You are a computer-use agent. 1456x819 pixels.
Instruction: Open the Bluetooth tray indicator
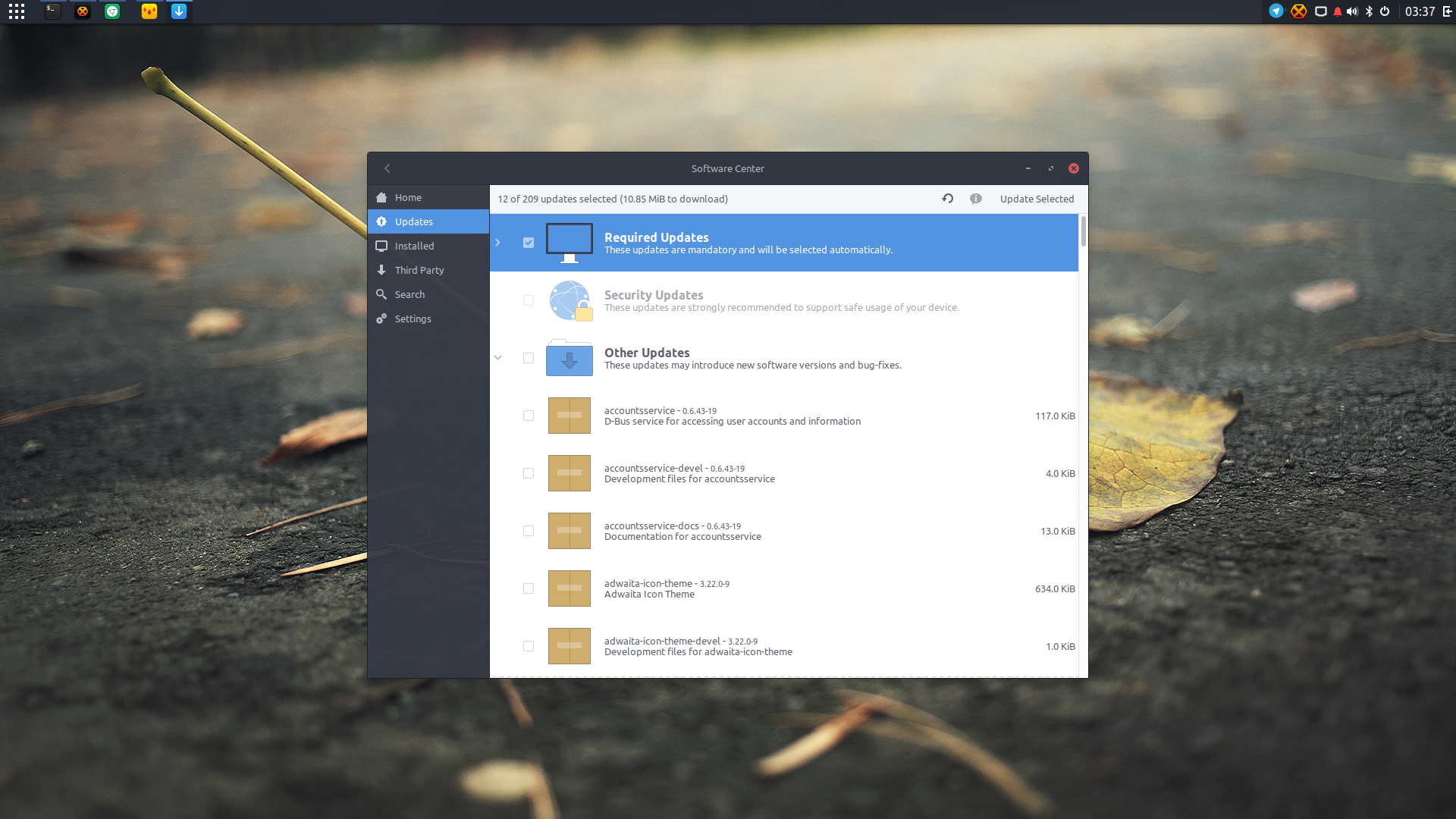point(1369,11)
